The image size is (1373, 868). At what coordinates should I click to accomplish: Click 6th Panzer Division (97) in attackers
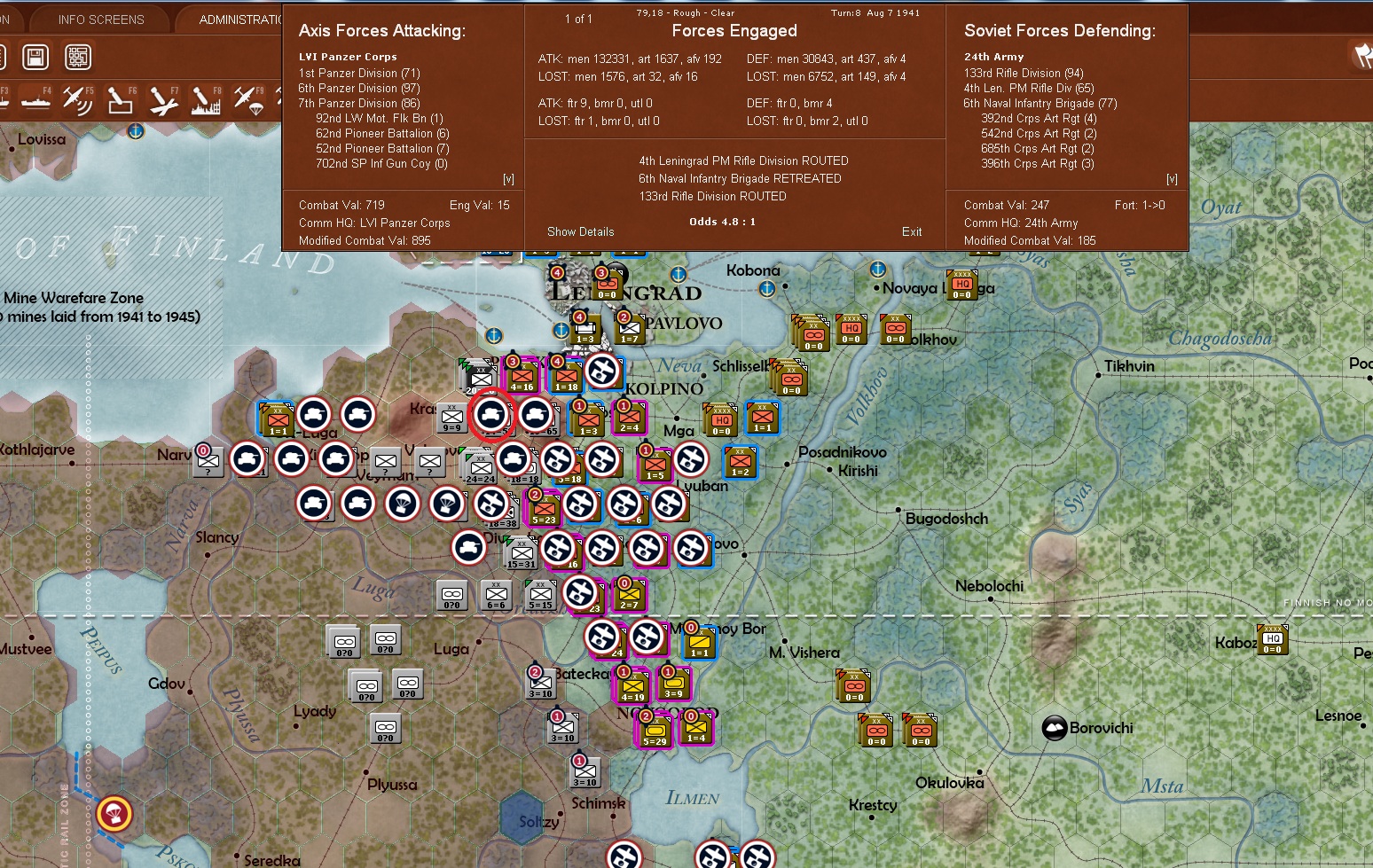359,89
